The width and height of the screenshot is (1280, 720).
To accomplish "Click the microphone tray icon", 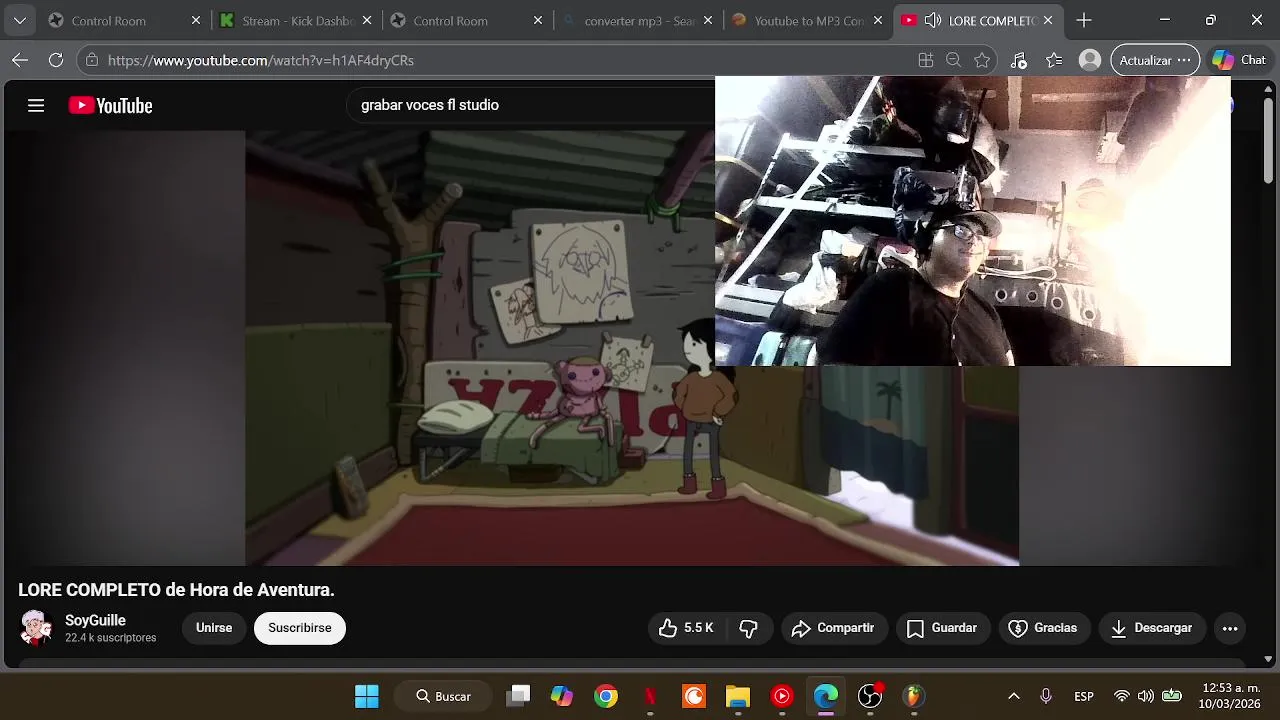I will click(x=1046, y=696).
